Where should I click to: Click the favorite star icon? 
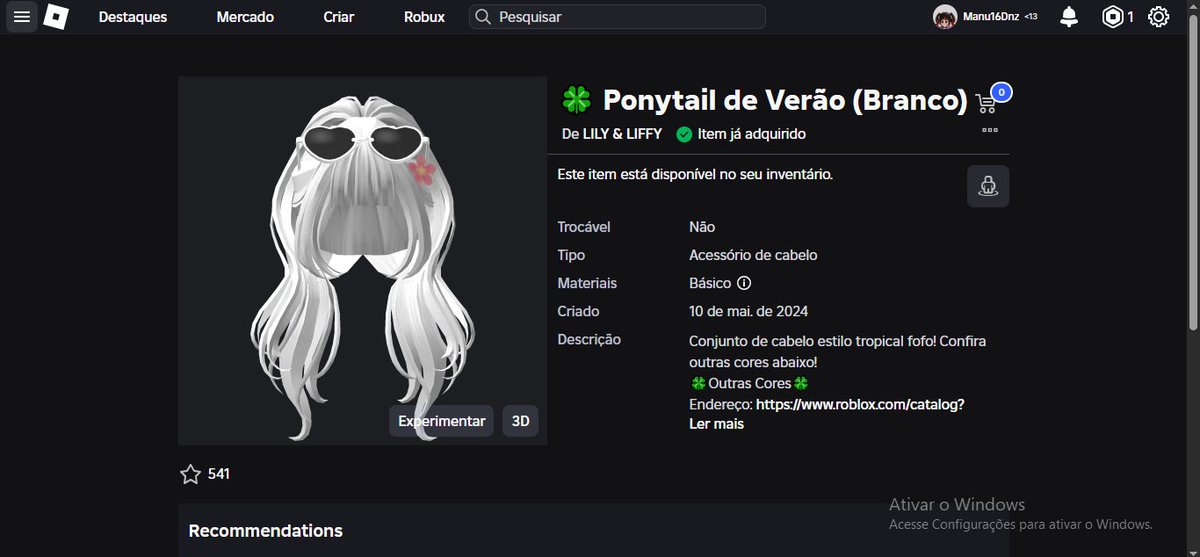click(x=190, y=474)
